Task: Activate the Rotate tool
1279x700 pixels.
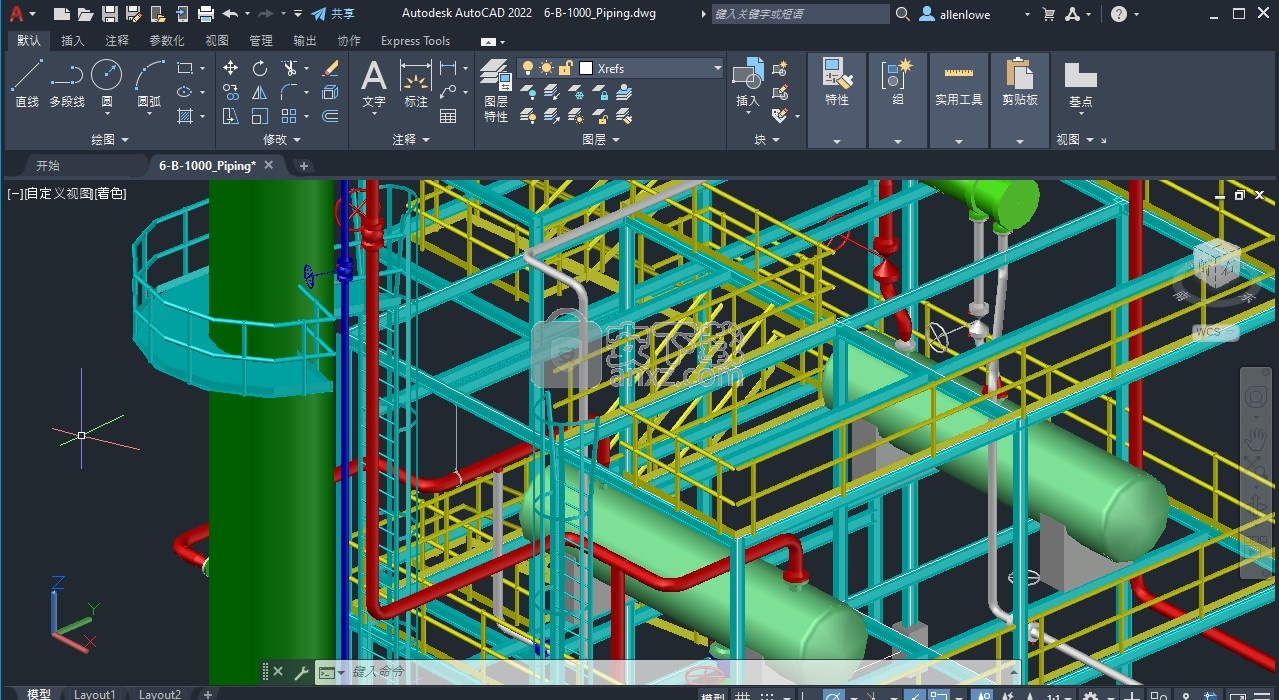Action: pyautogui.click(x=260, y=68)
